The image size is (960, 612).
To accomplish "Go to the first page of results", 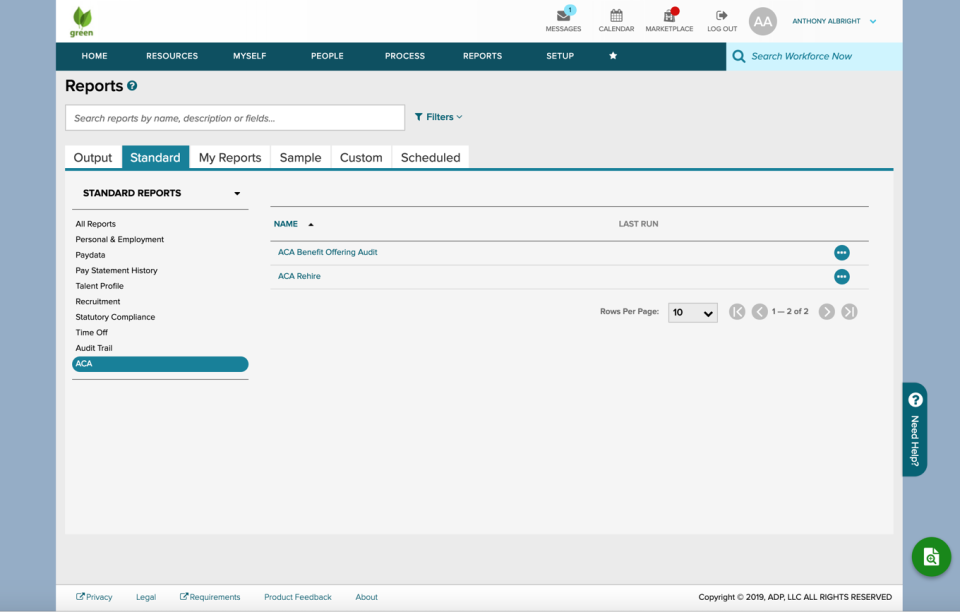I will pos(737,312).
